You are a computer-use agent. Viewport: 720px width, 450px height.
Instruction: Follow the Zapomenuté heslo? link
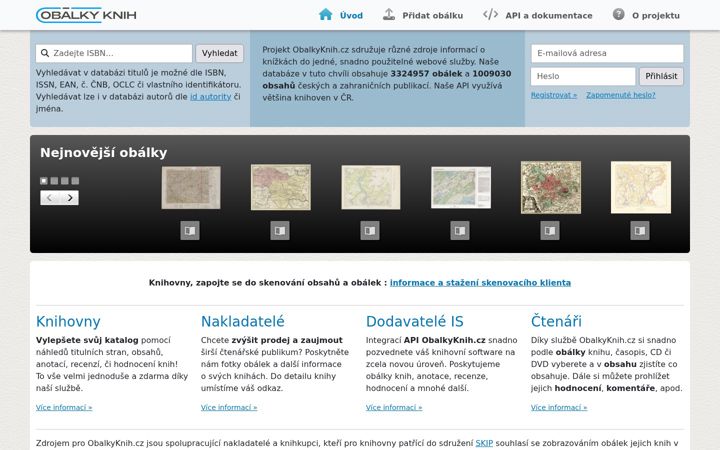[x=620, y=95]
